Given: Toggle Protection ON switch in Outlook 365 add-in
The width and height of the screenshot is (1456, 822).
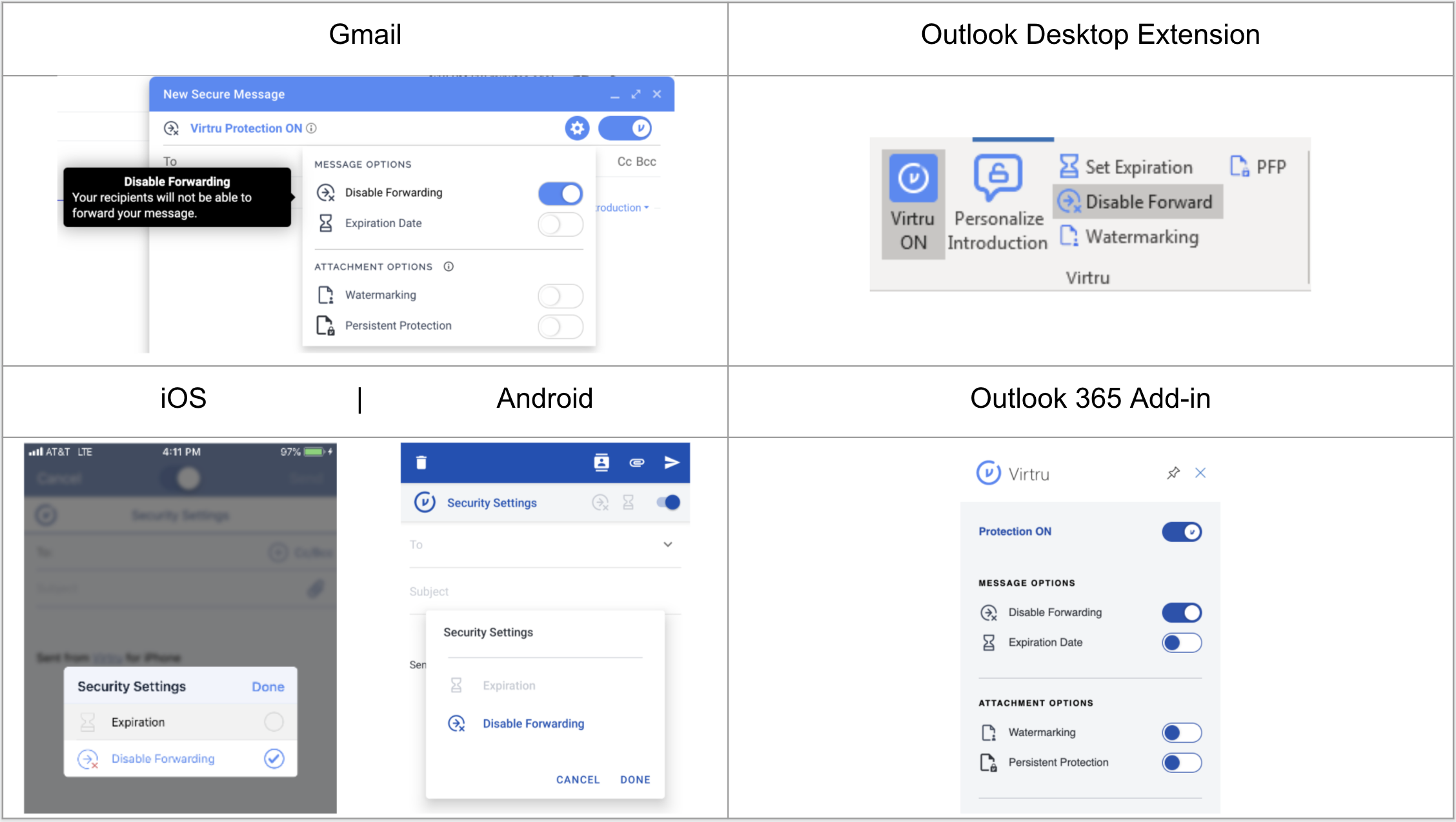Looking at the screenshot, I should (x=1182, y=532).
